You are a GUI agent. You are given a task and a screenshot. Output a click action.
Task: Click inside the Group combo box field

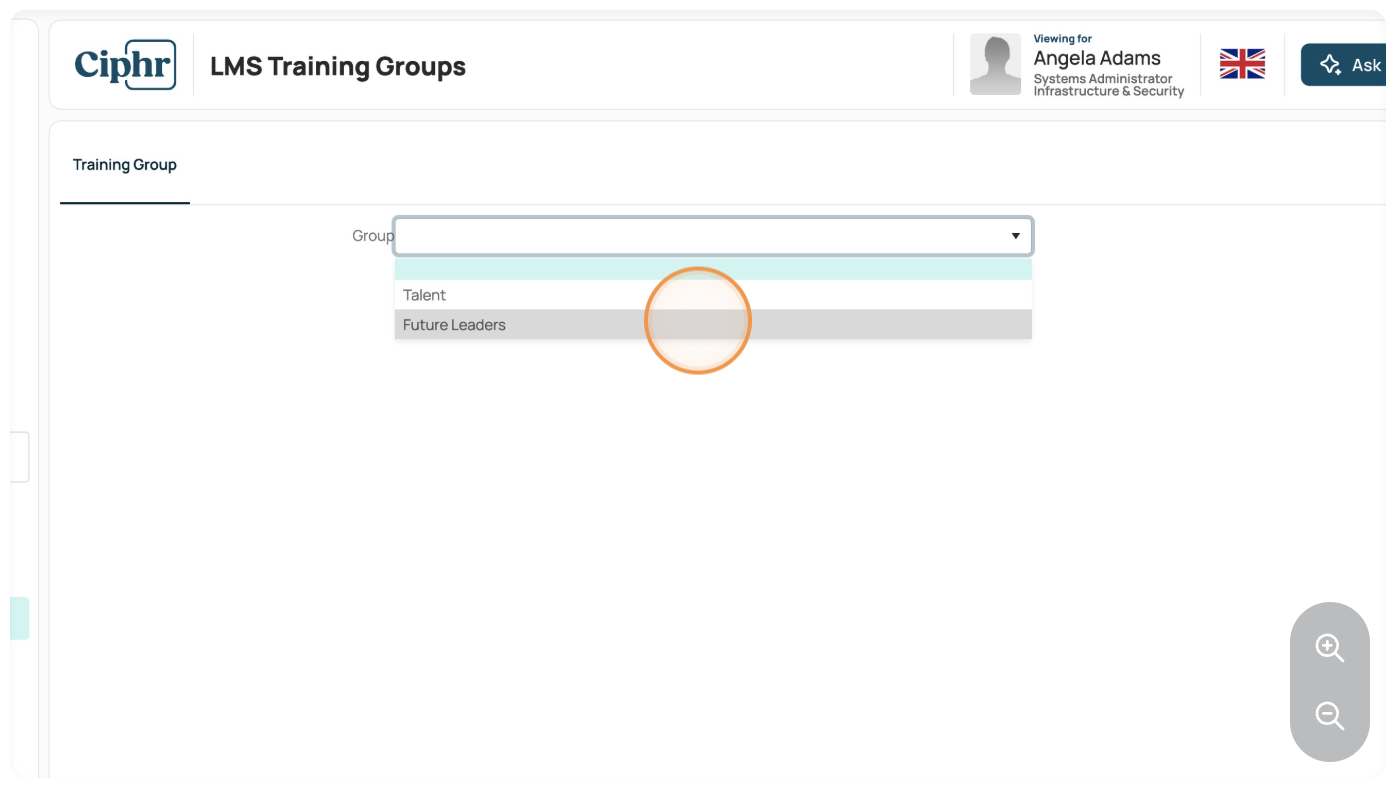tap(713, 236)
